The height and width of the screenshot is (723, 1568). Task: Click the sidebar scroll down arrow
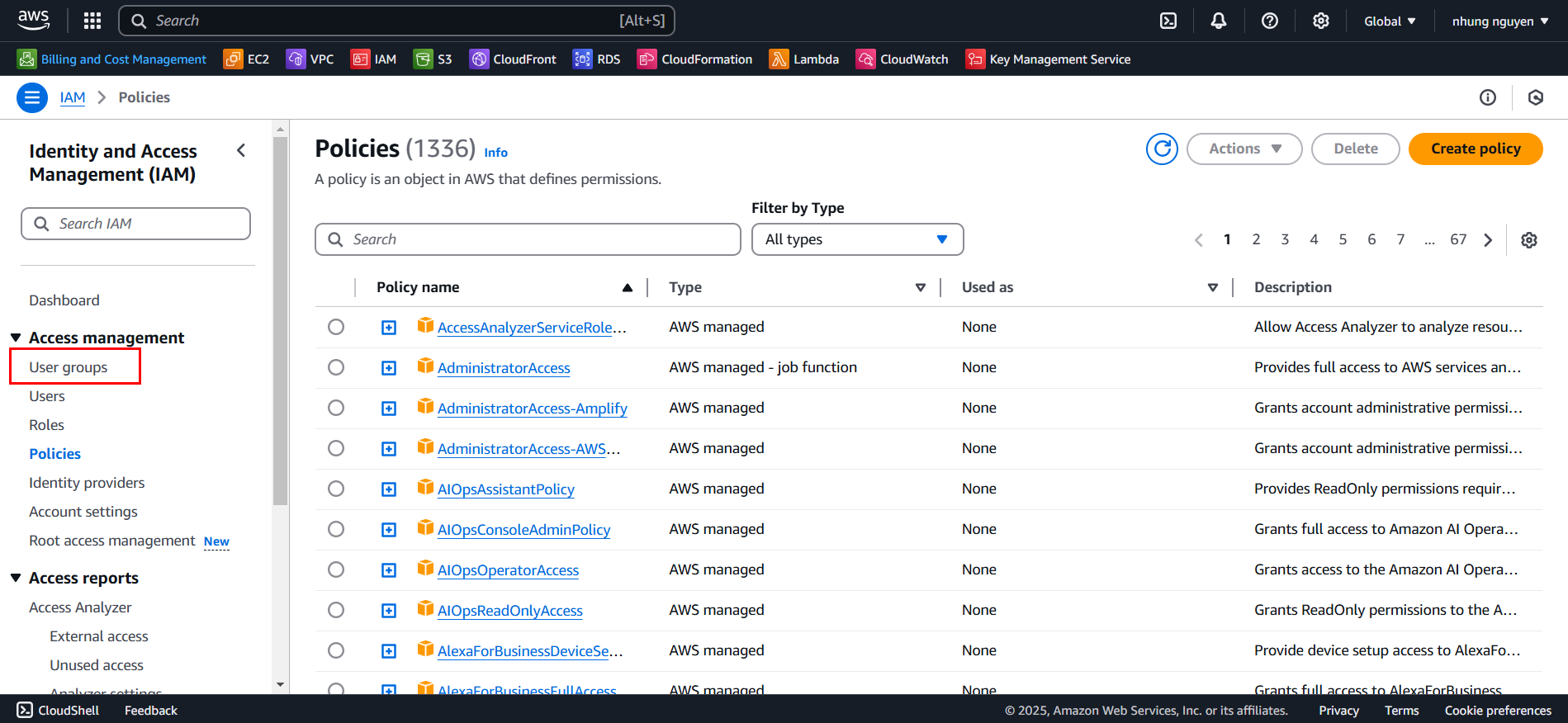tap(280, 684)
